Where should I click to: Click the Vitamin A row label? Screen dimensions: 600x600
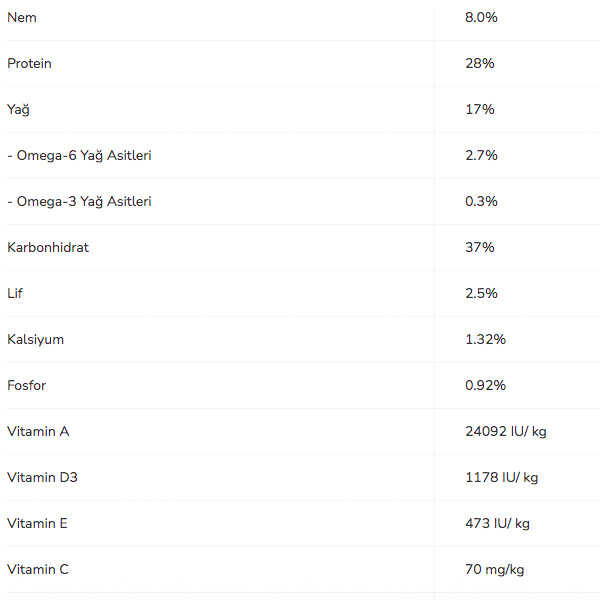point(38,432)
